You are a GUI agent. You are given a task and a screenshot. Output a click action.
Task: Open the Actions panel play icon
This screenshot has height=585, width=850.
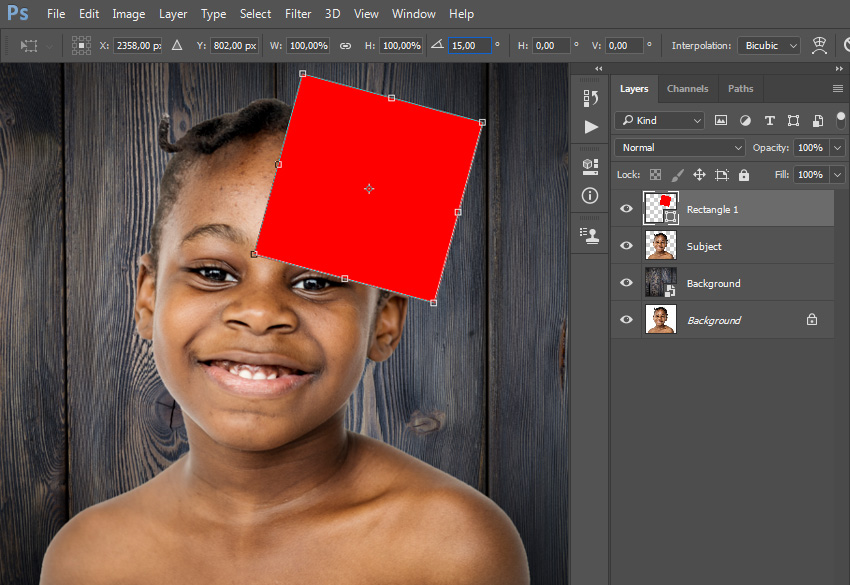pyautogui.click(x=591, y=127)
